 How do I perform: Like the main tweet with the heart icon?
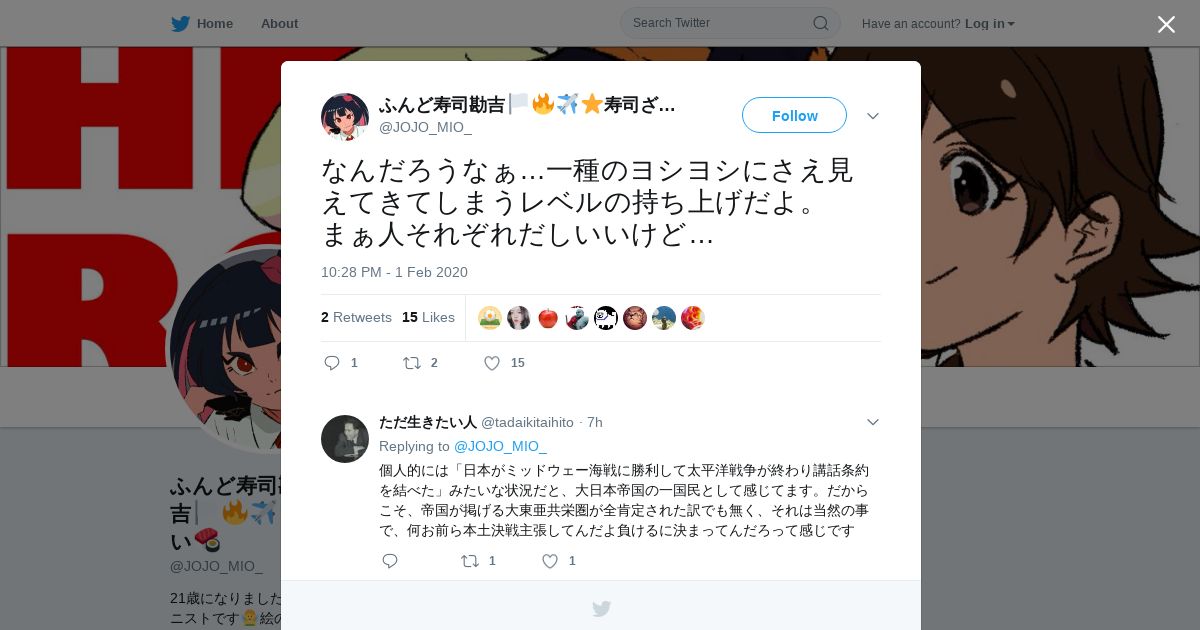point(492,363)
